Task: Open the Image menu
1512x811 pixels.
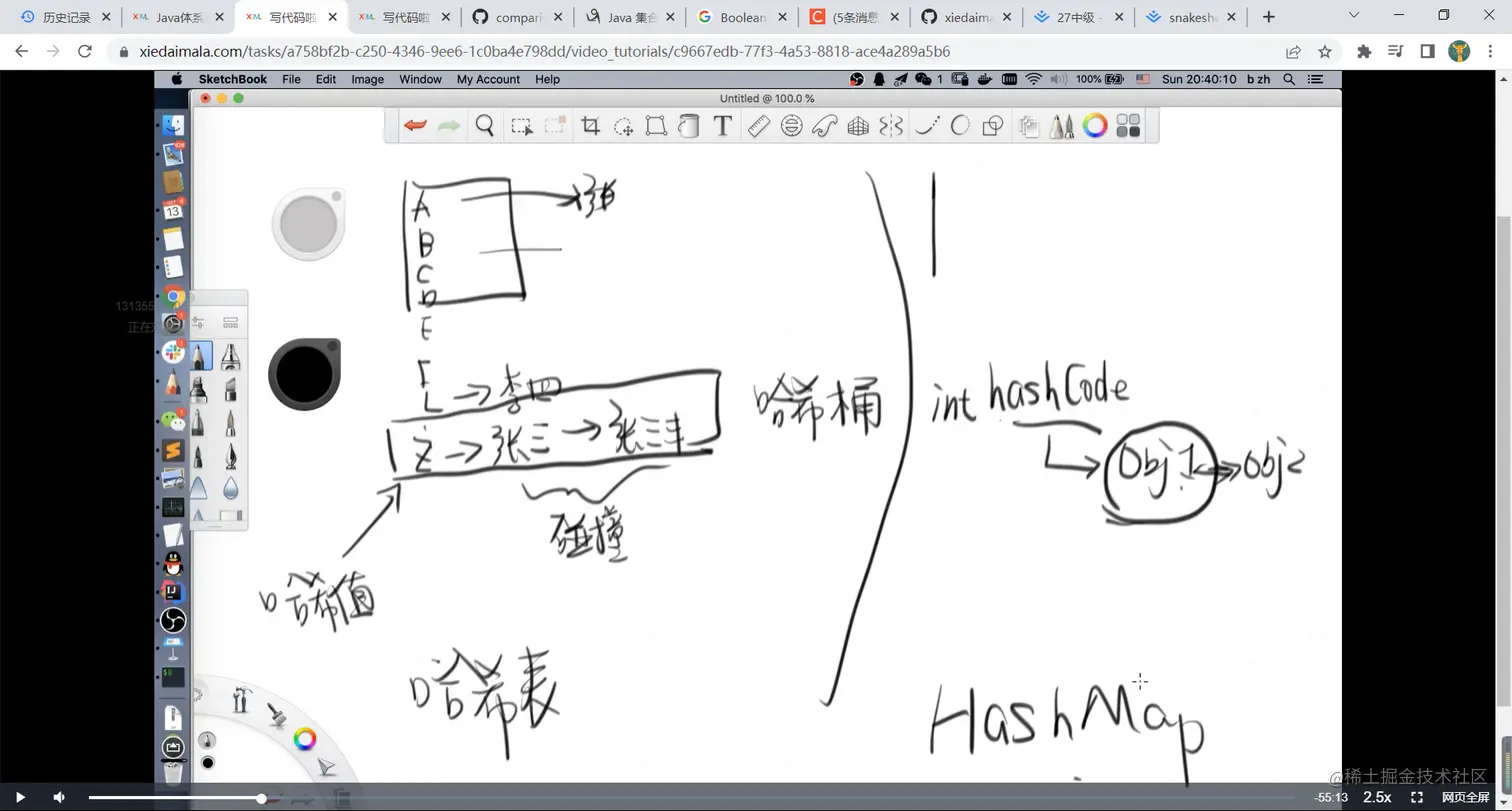Action: coord(367,79)
